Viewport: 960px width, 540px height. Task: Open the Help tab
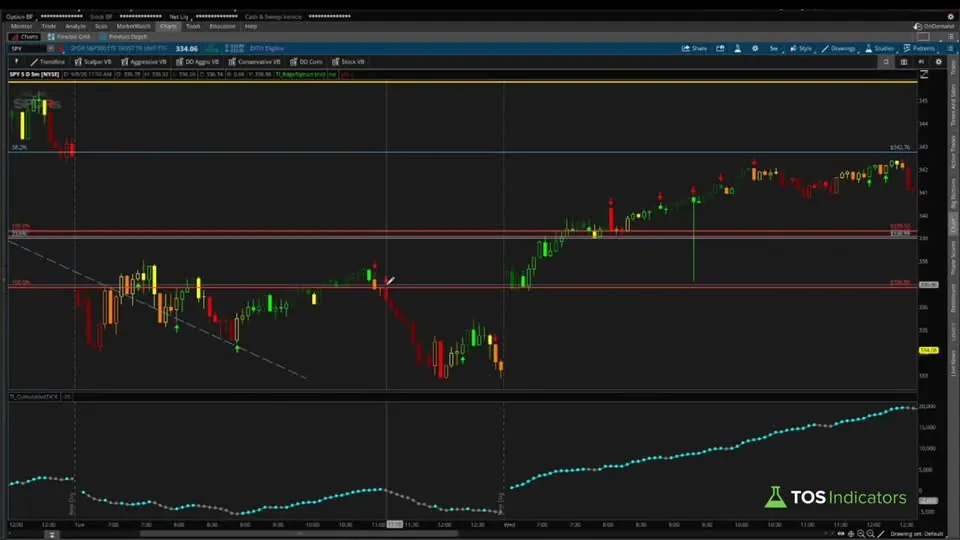pyautogui.click(x=251, y=26)
